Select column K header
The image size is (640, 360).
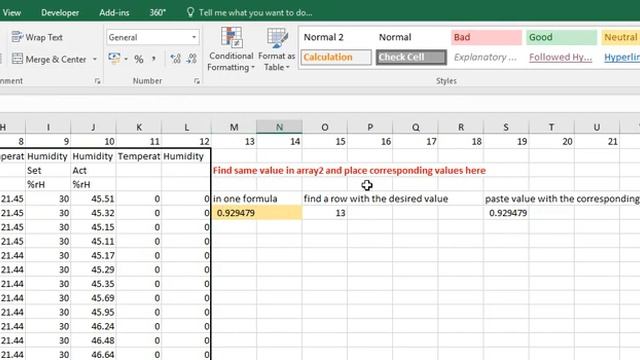click(139, 127)
